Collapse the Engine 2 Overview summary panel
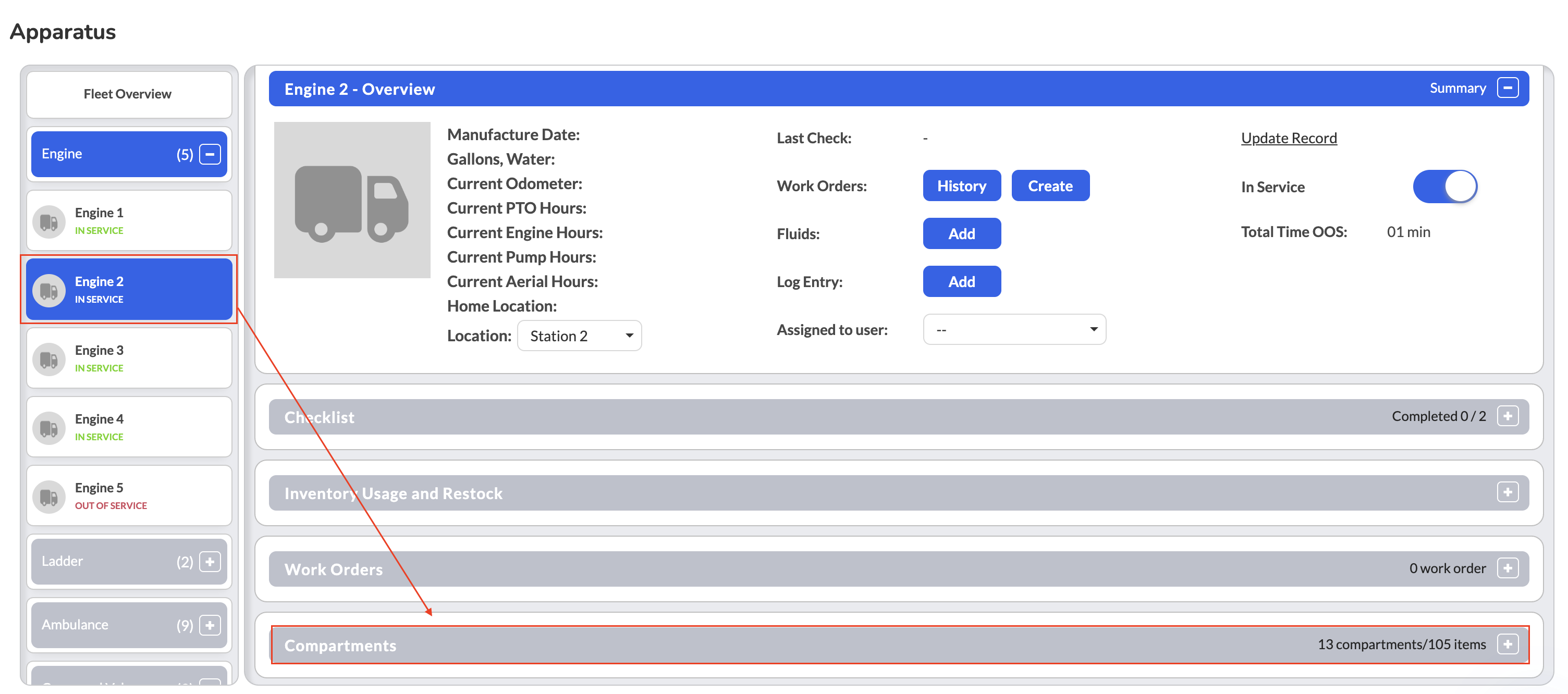Image resolution: width=1568 pixels, height=694 pixels. point(1508,88)
